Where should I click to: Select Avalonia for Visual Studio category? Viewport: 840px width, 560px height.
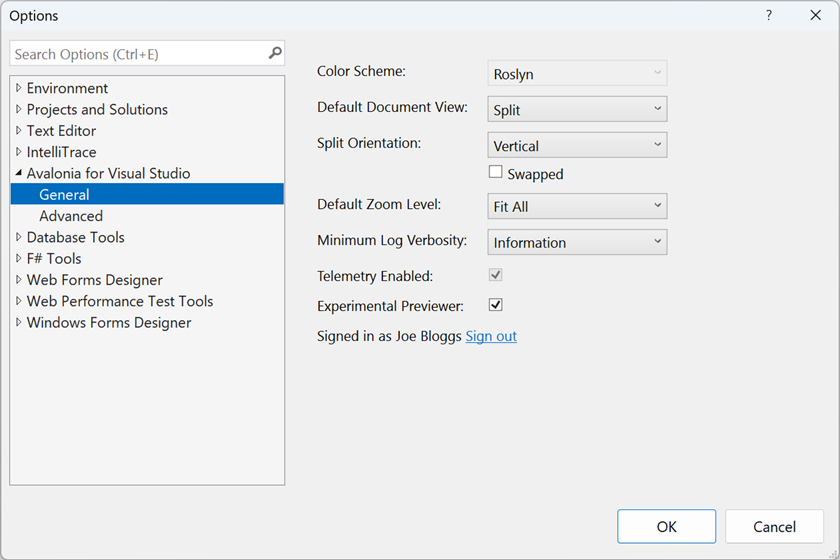coord(108,173)
